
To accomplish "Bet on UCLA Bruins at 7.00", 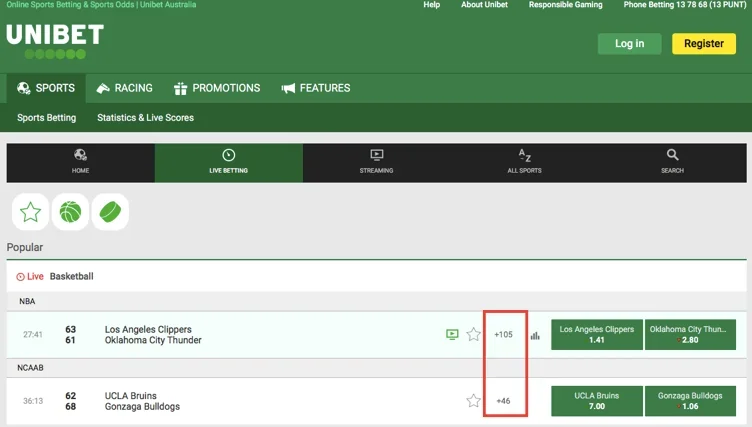I will point(597,401).
